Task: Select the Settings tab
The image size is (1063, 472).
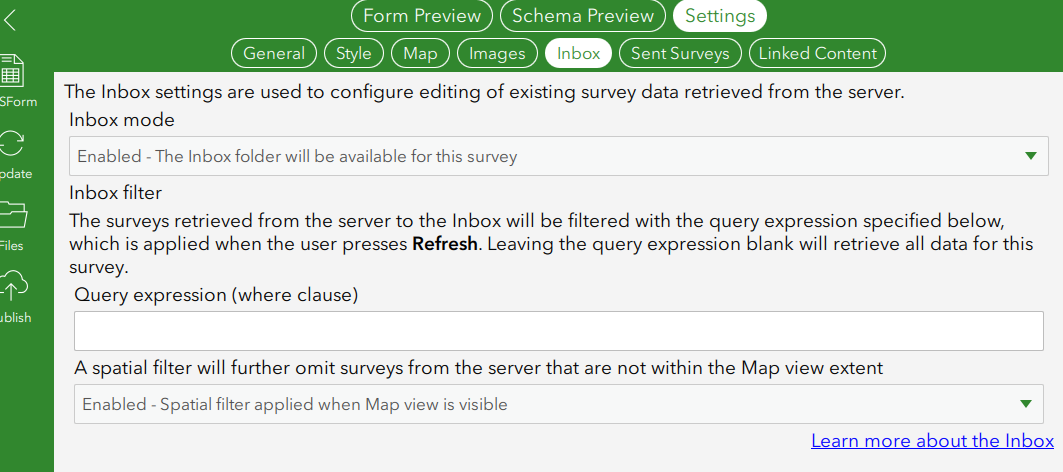Action: [720, 16]
